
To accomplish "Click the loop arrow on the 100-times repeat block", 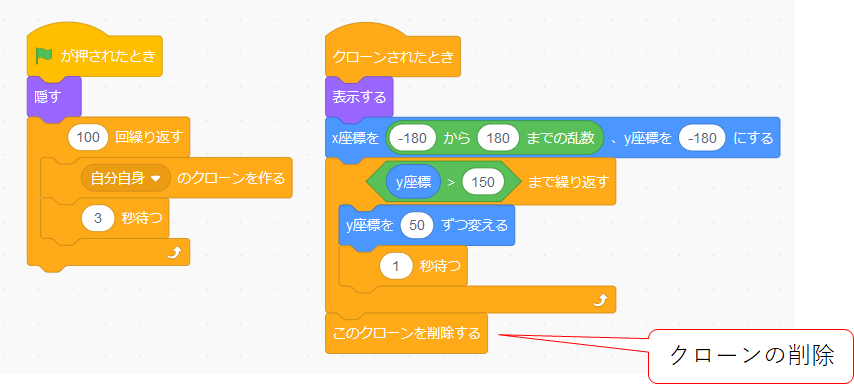I will 173,253.
